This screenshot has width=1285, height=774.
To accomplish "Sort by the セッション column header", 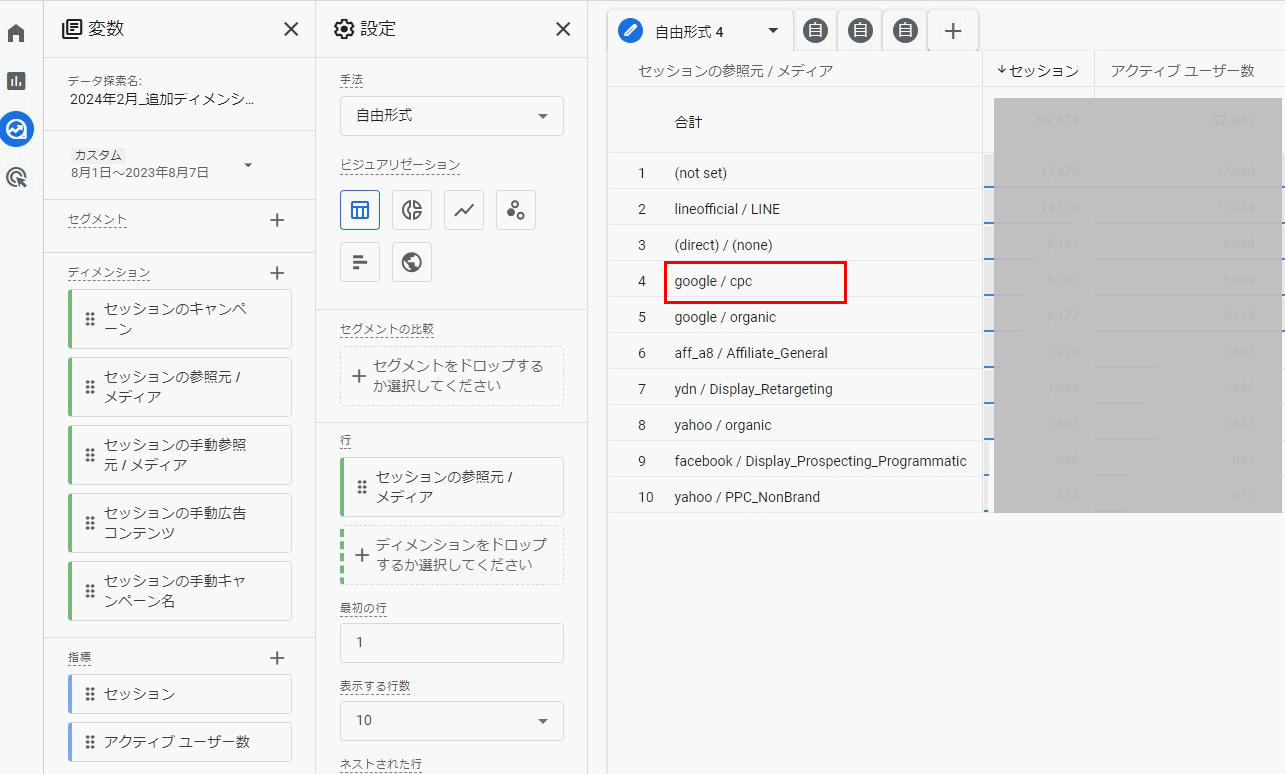I will click(1038, 71).
